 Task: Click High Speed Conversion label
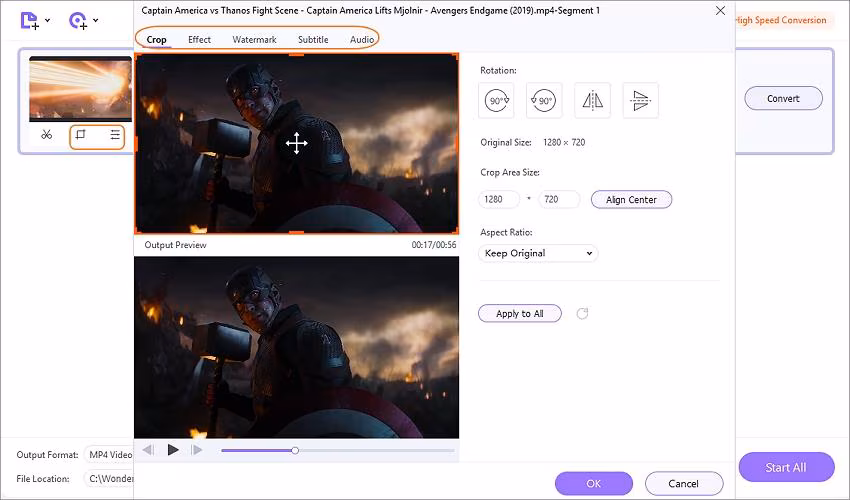tap(782, 20)
